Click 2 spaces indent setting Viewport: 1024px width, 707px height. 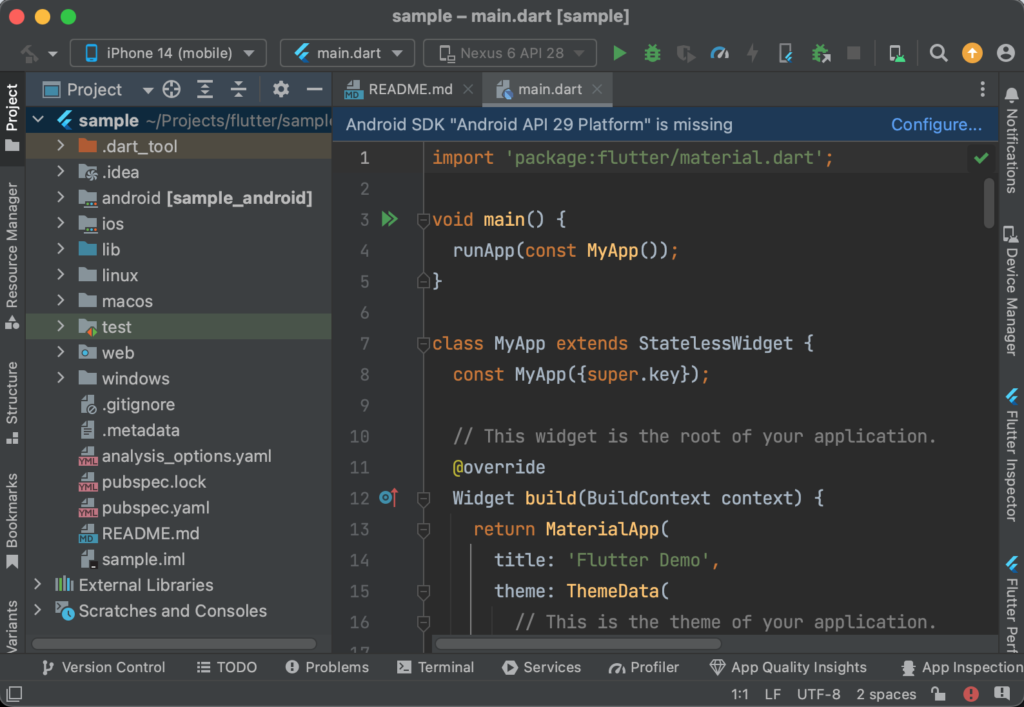pyautogui.click(x=886, y=694)
